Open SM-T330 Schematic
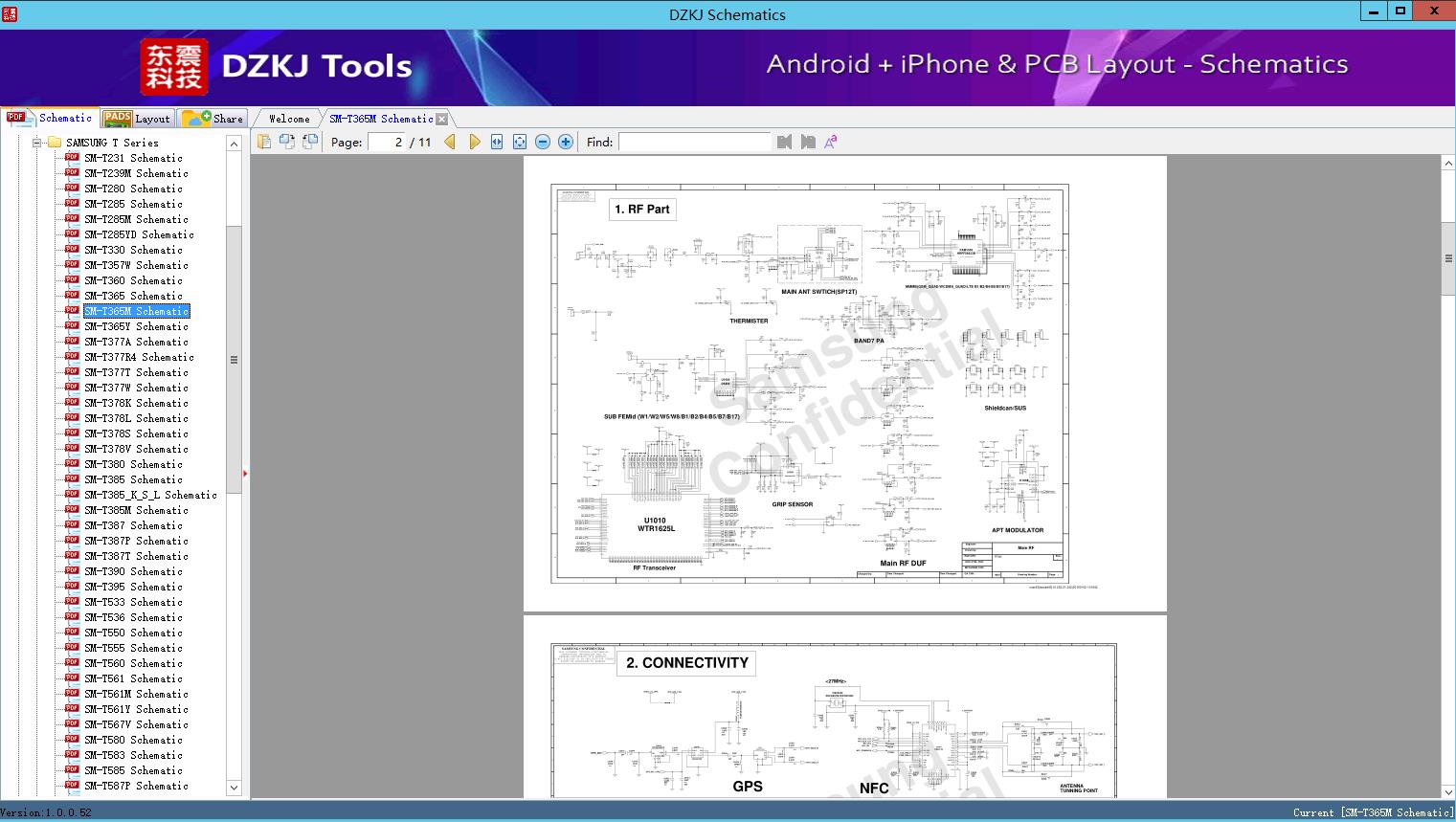Image resolution: width=1456 pixels, height=822 pixels. [134, 250]
